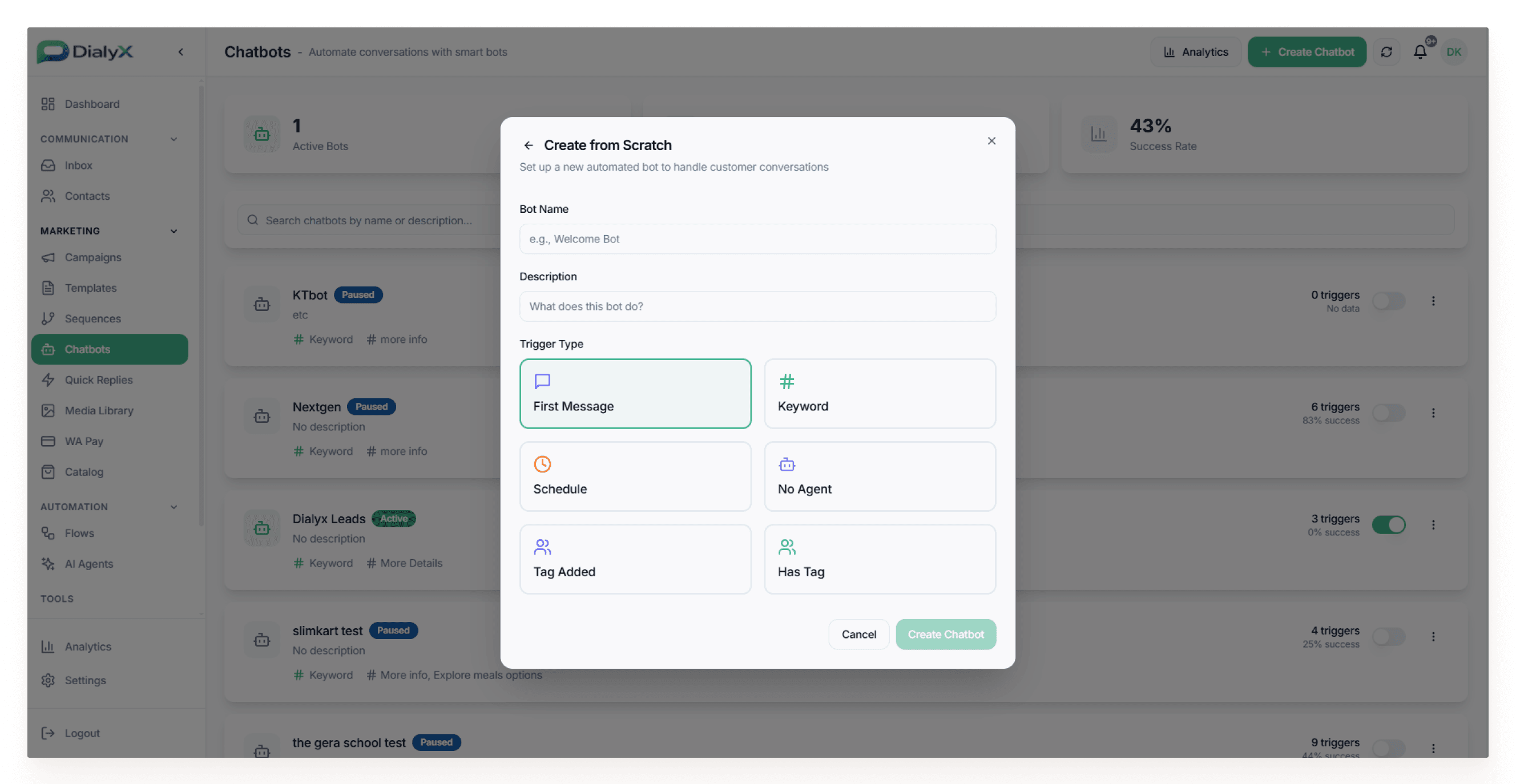Click the WA Pay card icon
The height and width of the screenshot is (784, 1516).
[x=49, y=441]
